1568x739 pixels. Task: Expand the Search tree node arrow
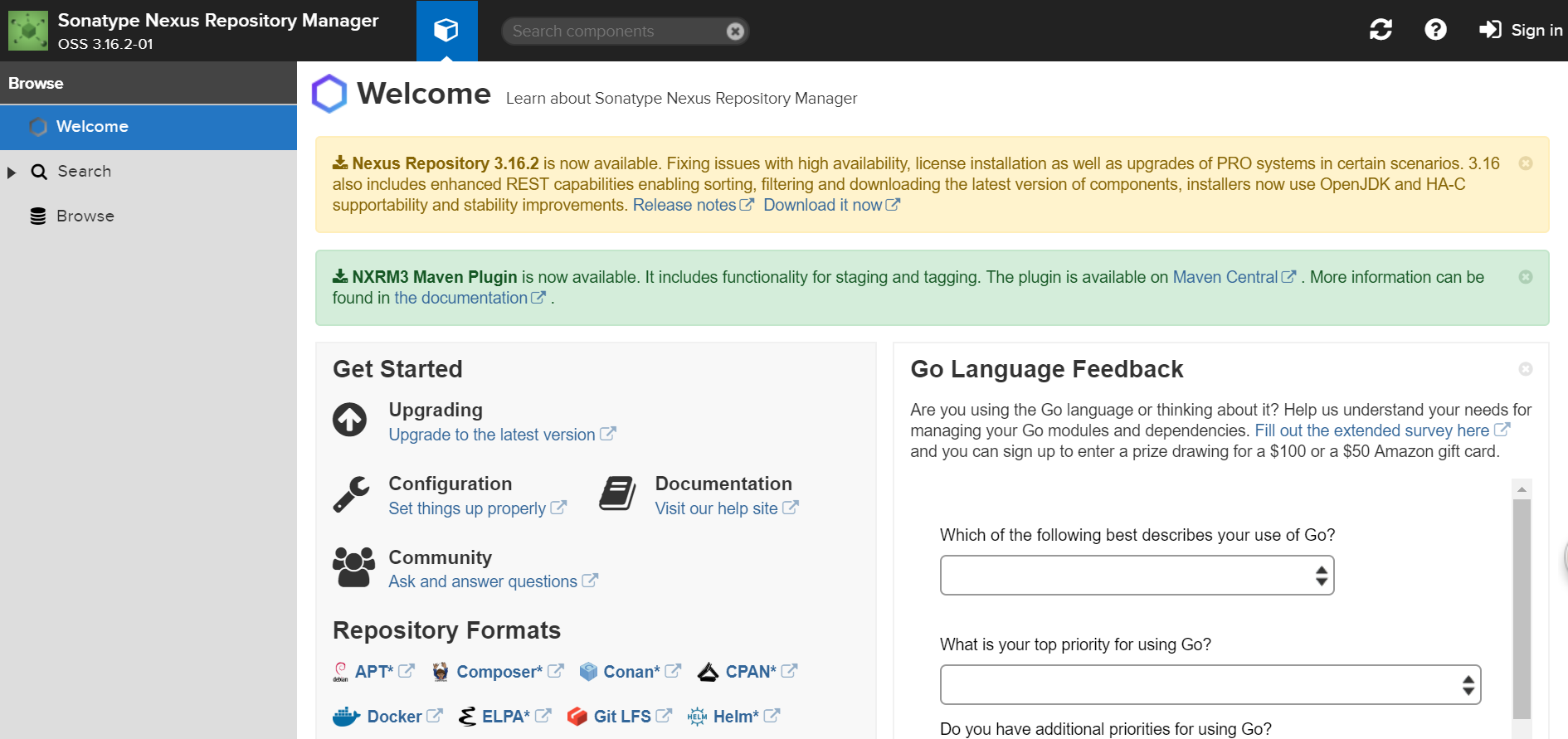tap(12, 173)
